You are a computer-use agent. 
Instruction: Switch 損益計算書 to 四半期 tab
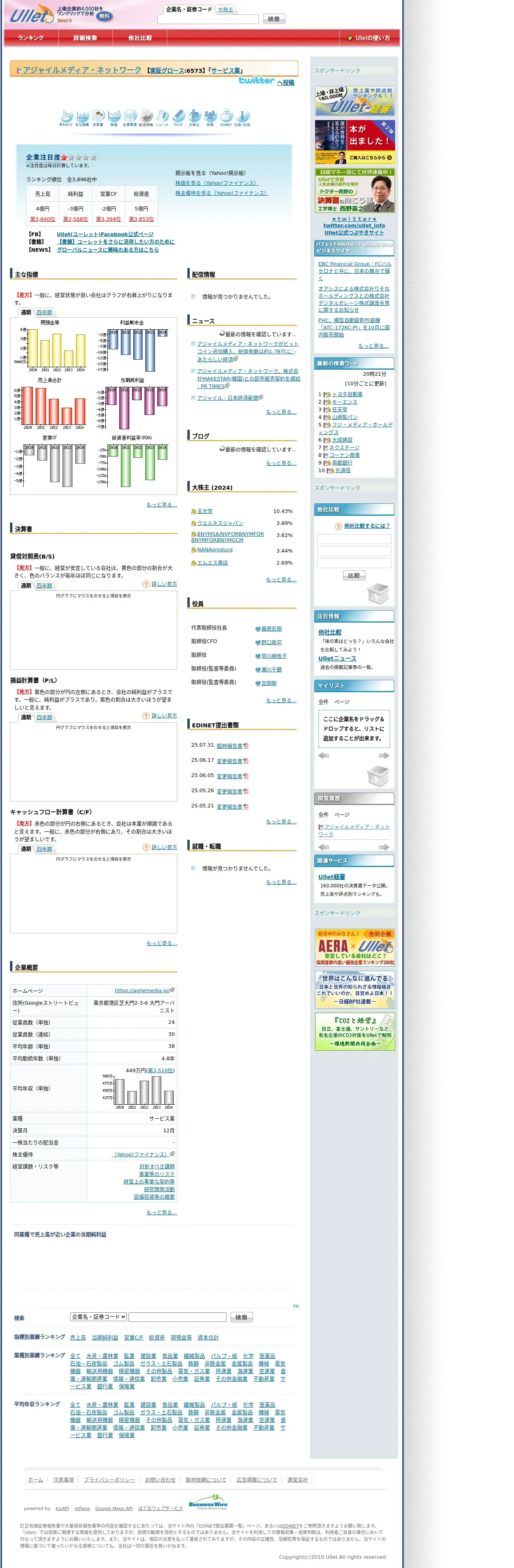44,717
